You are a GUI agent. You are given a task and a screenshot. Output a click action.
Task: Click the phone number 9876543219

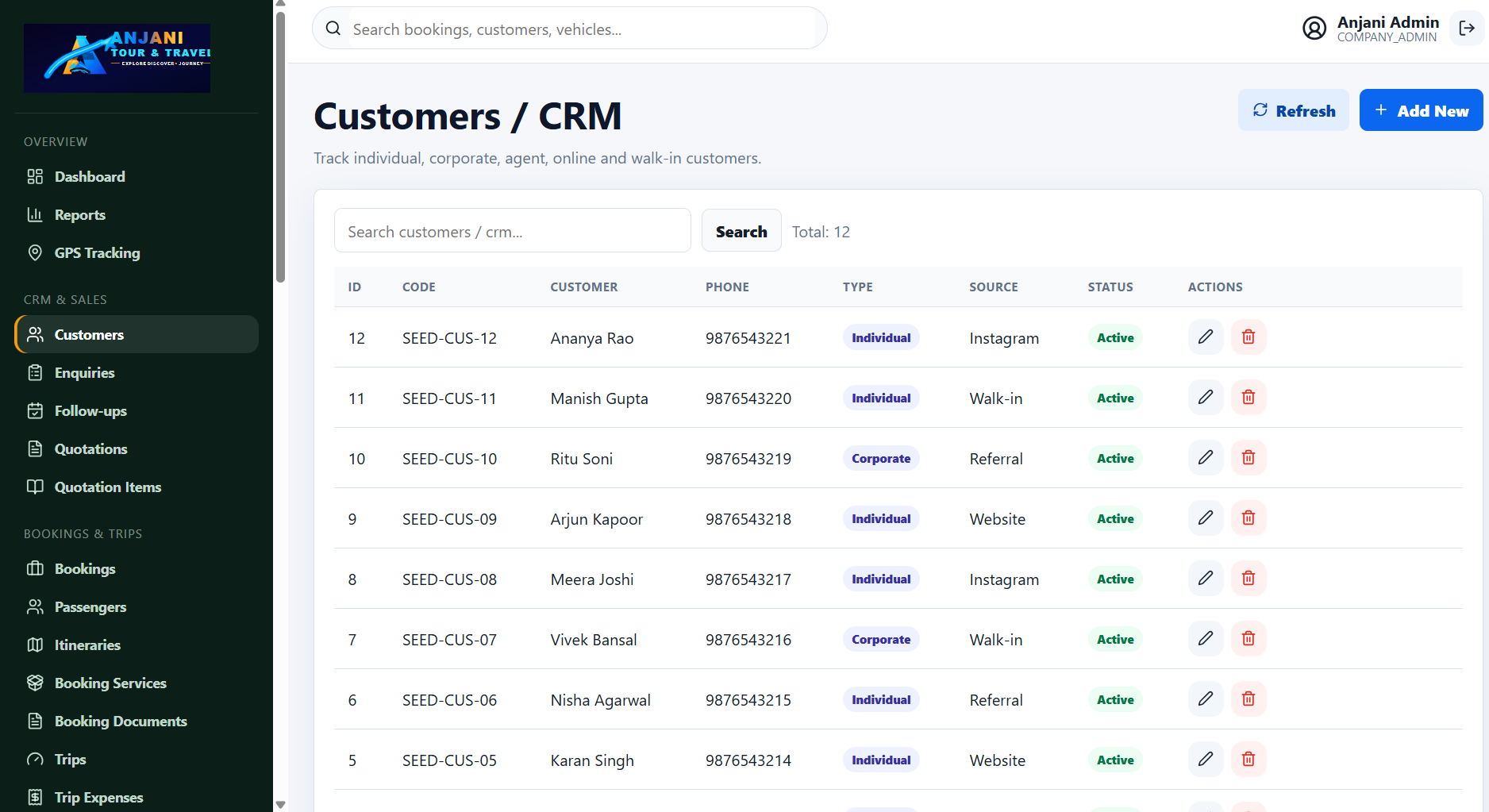748,459
